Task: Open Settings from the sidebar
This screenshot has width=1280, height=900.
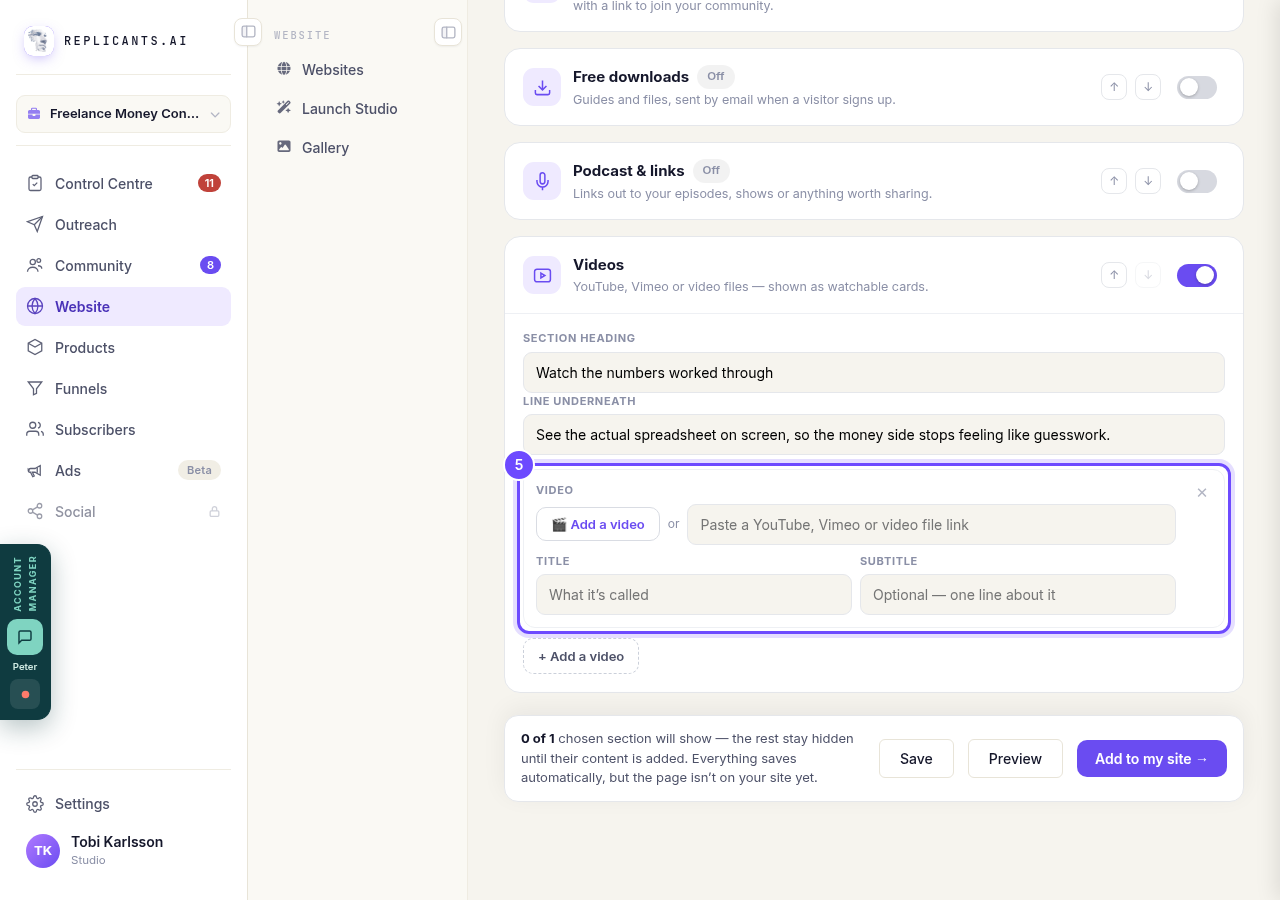Action: pyautogui.click(x=123, y=804)
